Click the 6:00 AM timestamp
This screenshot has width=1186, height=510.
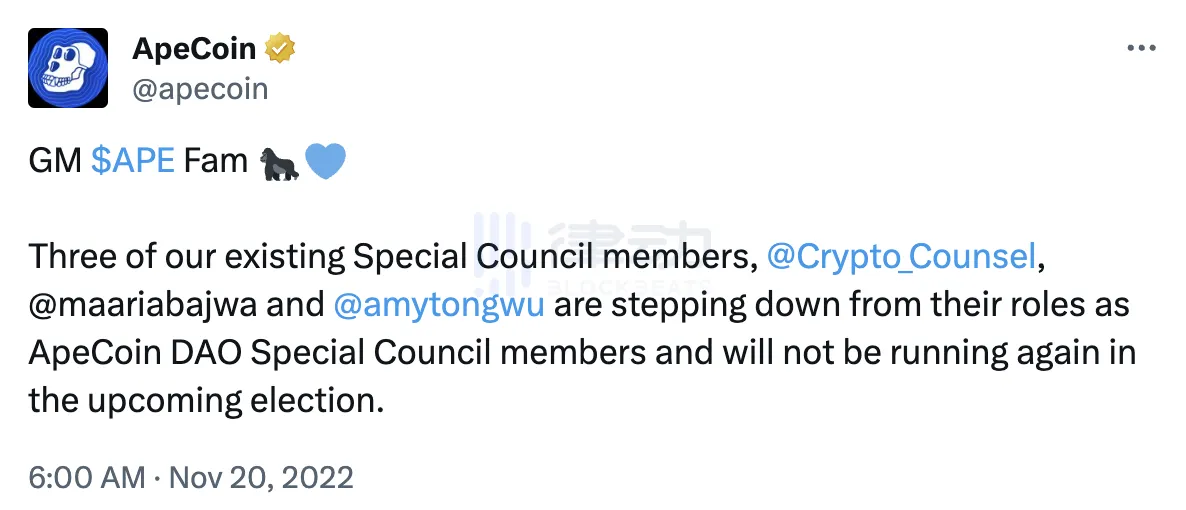point(86,478)
